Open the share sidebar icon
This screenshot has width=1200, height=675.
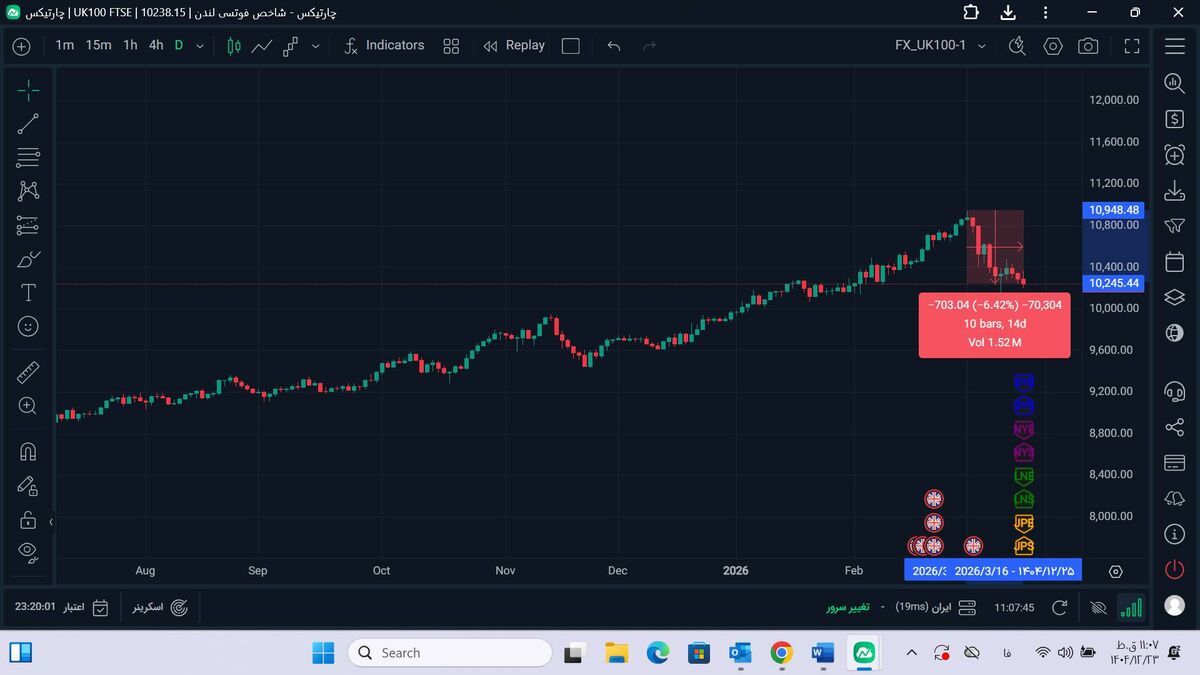[x=1175, y=427]
